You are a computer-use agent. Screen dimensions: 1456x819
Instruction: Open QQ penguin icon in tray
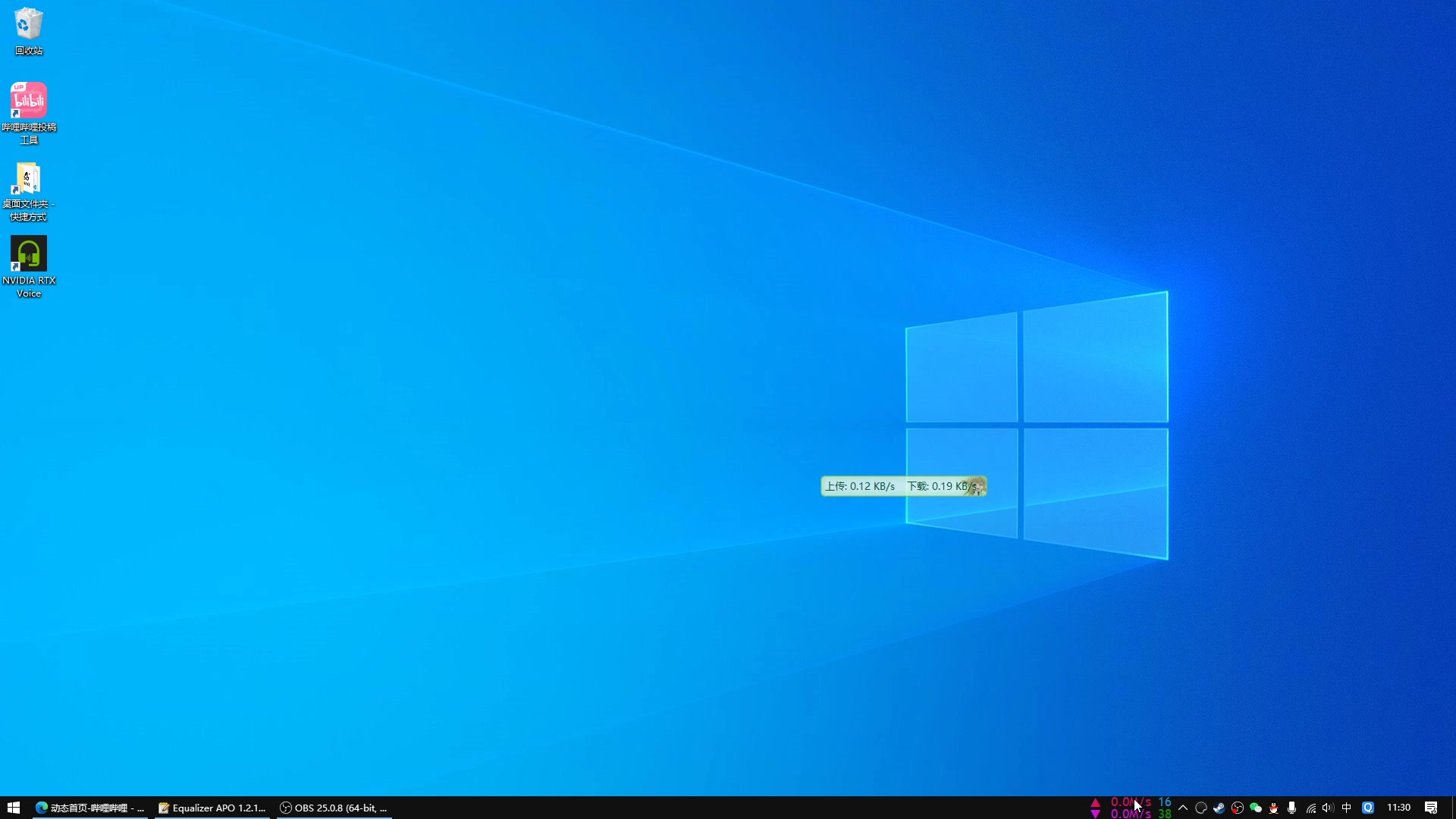tap(1273, 808)
